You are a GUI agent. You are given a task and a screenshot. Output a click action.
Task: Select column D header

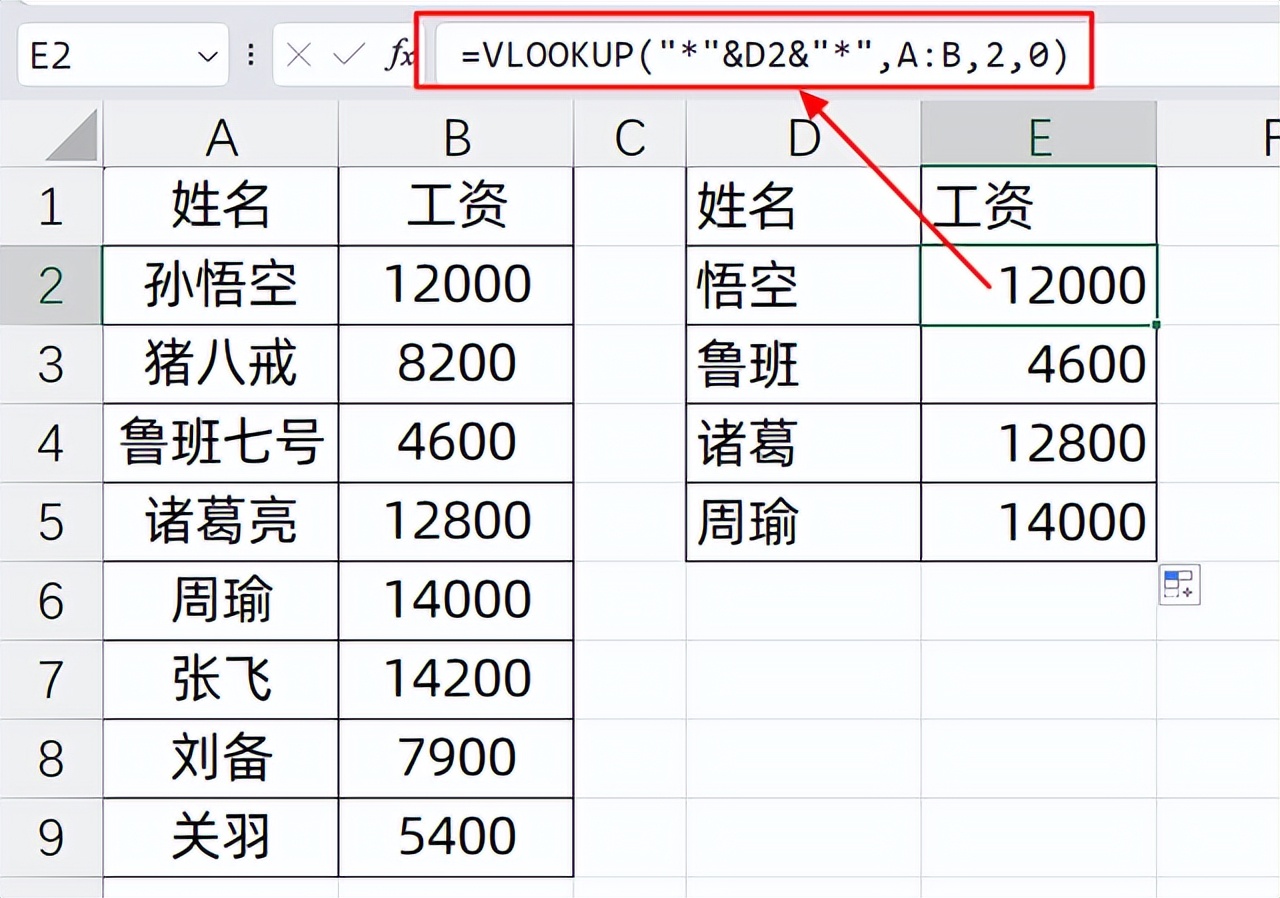tap(804, 136)
